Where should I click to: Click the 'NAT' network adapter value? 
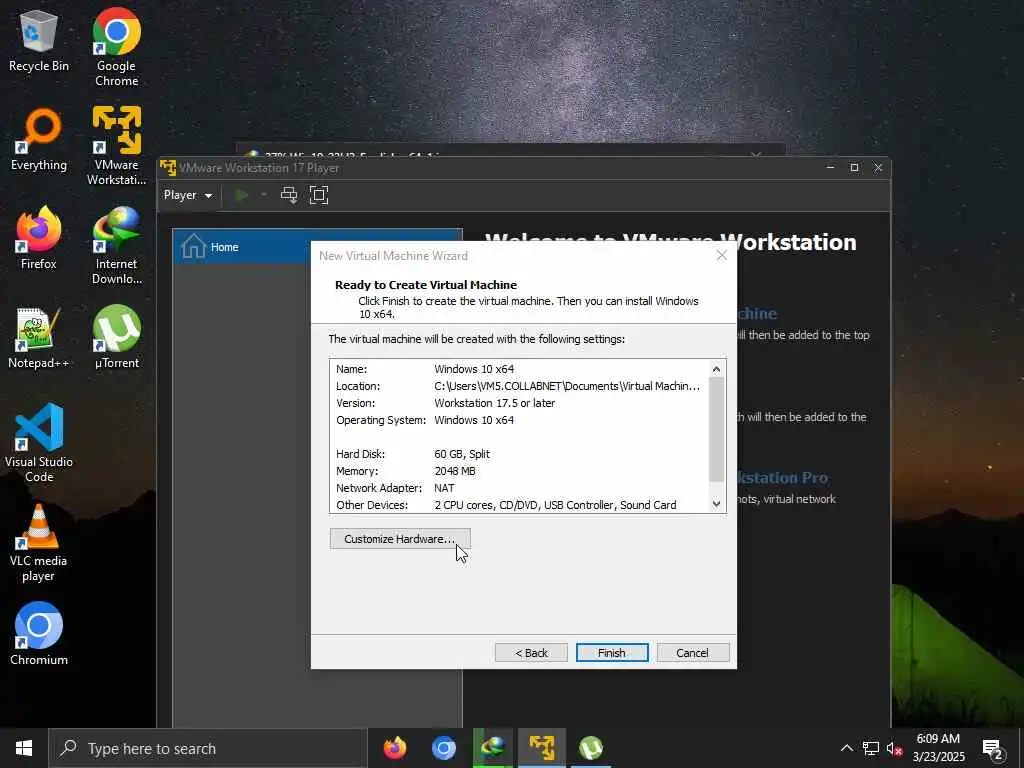click(x=444, y=488)
